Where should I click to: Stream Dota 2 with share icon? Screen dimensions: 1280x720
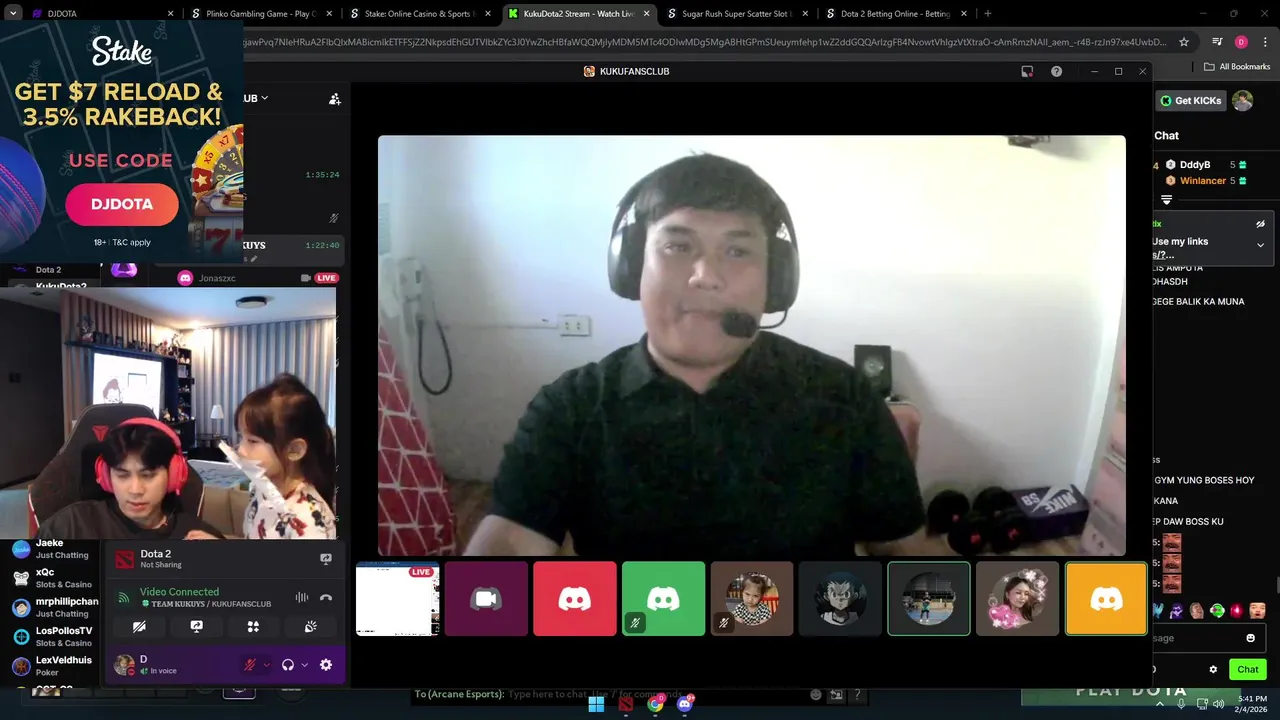325,559
